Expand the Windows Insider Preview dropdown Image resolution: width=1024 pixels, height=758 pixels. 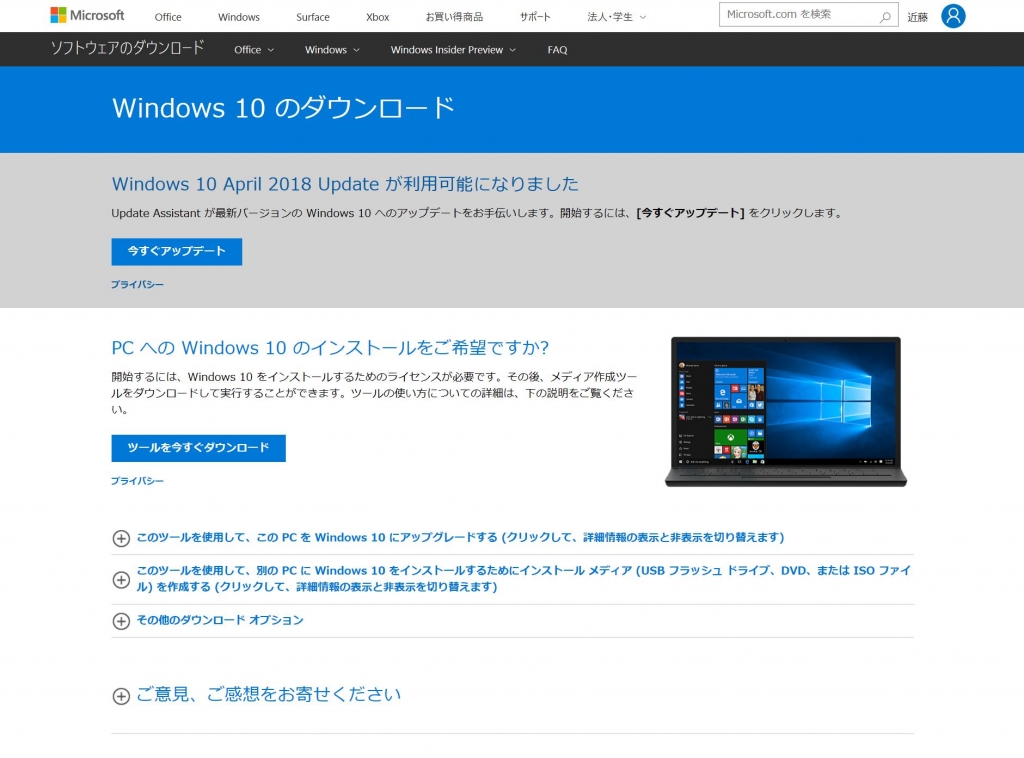(x=453, y=50)
